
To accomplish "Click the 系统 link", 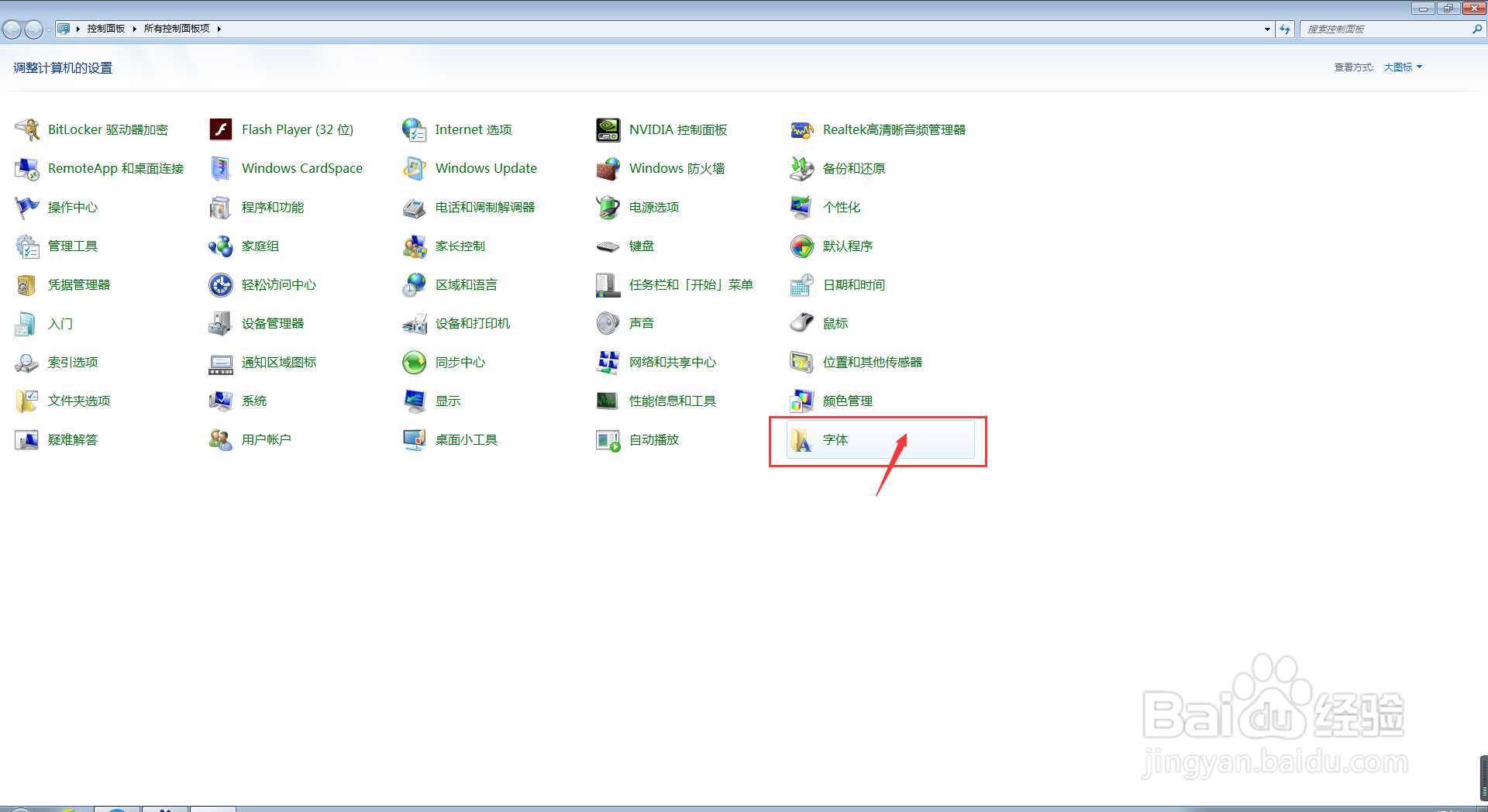I will pyautogui.click(x=254, y=401).
